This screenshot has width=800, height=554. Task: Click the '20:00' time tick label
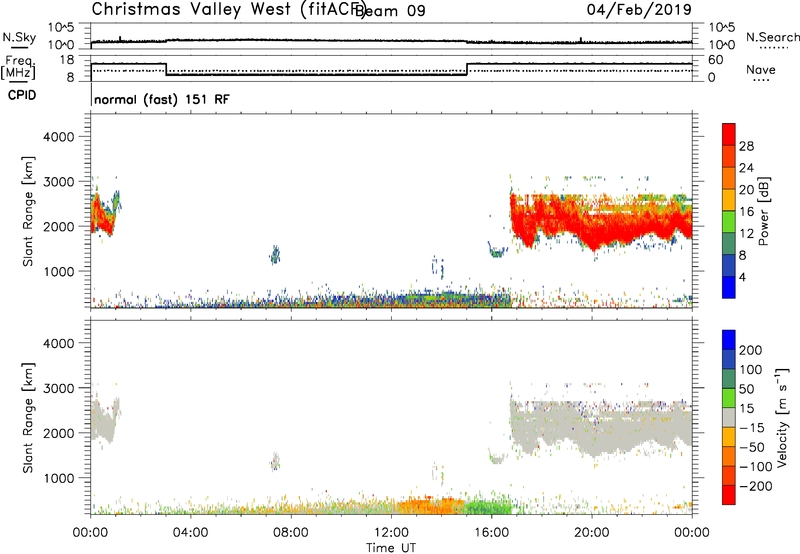coord(592,533)
